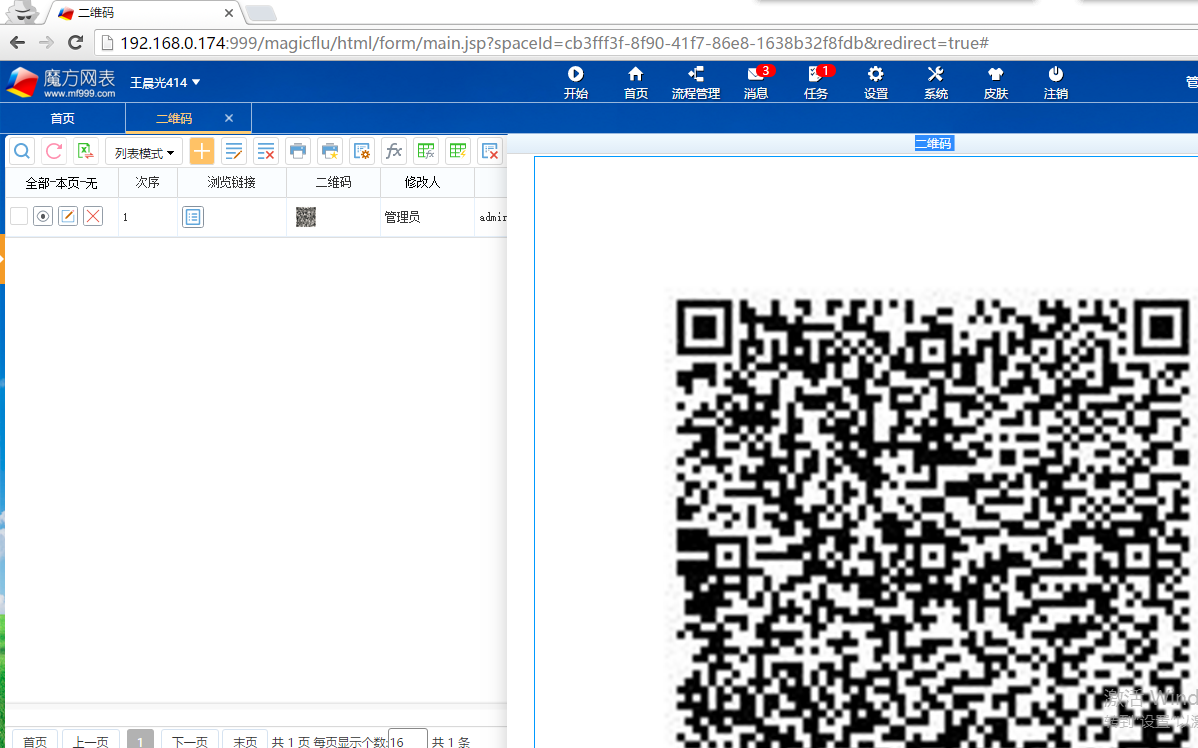The width and height of the screenshot is (1198, 748).
Task: Open the 开始 start menu item
Action: (576, 83)
